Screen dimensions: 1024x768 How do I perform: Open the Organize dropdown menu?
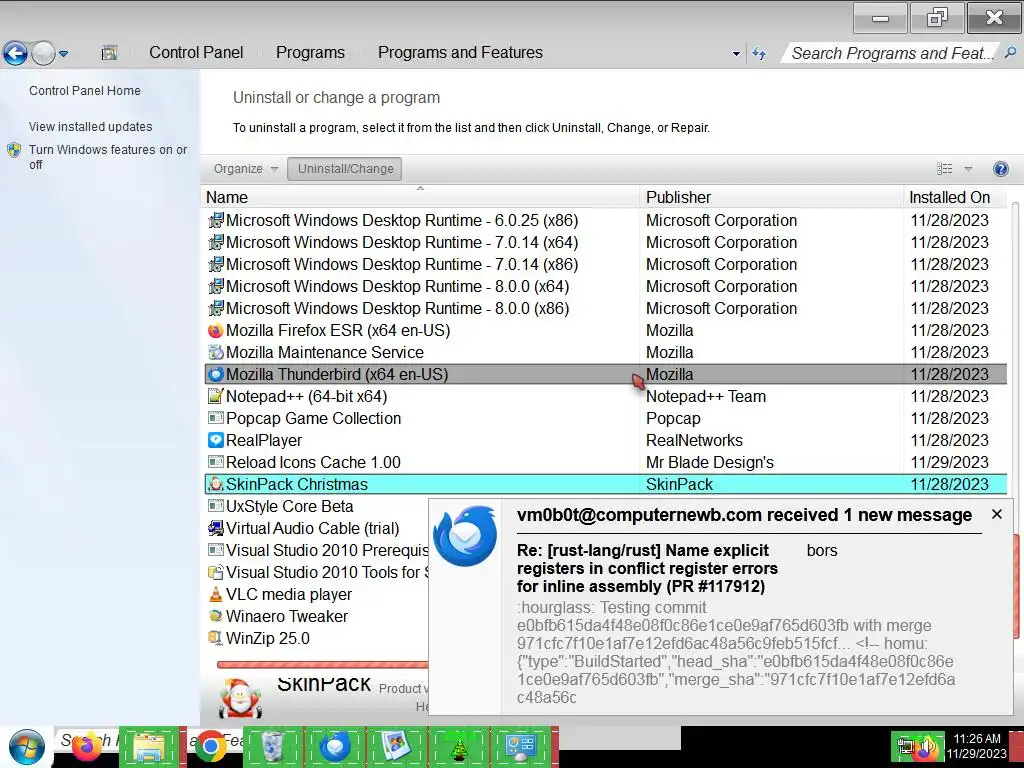246,168
